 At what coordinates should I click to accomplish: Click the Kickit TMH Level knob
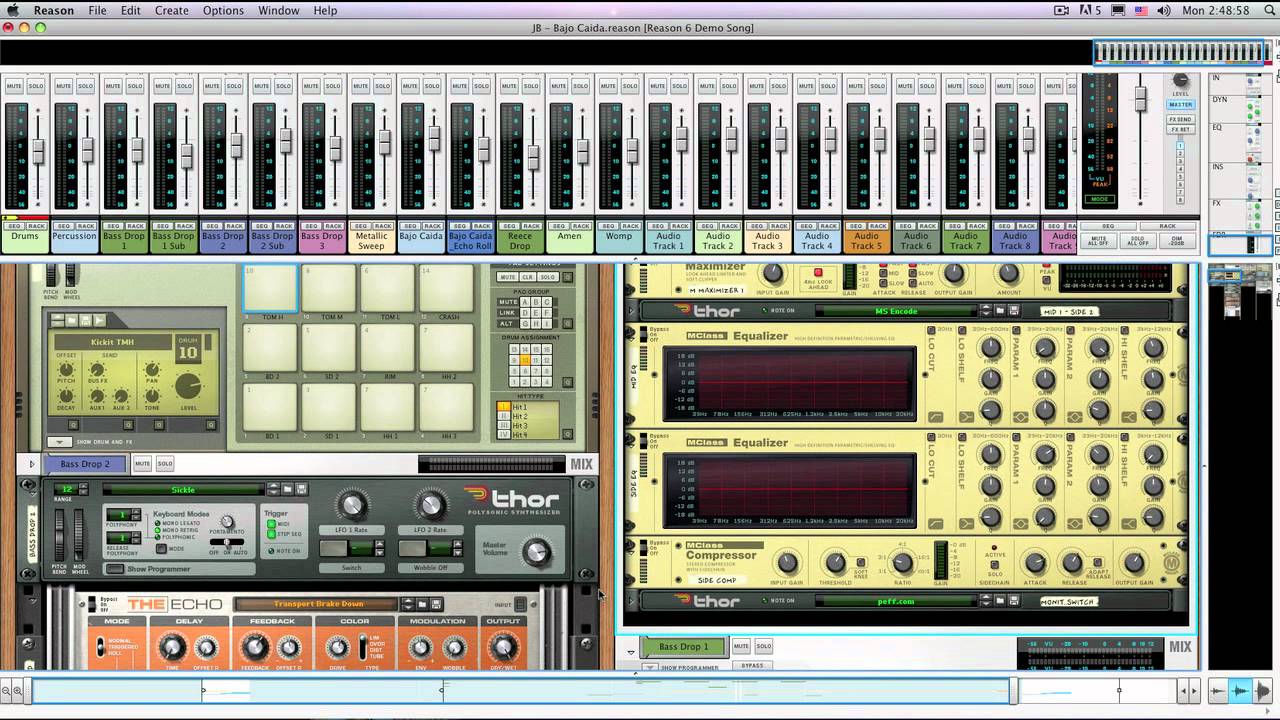click(188, 386)
